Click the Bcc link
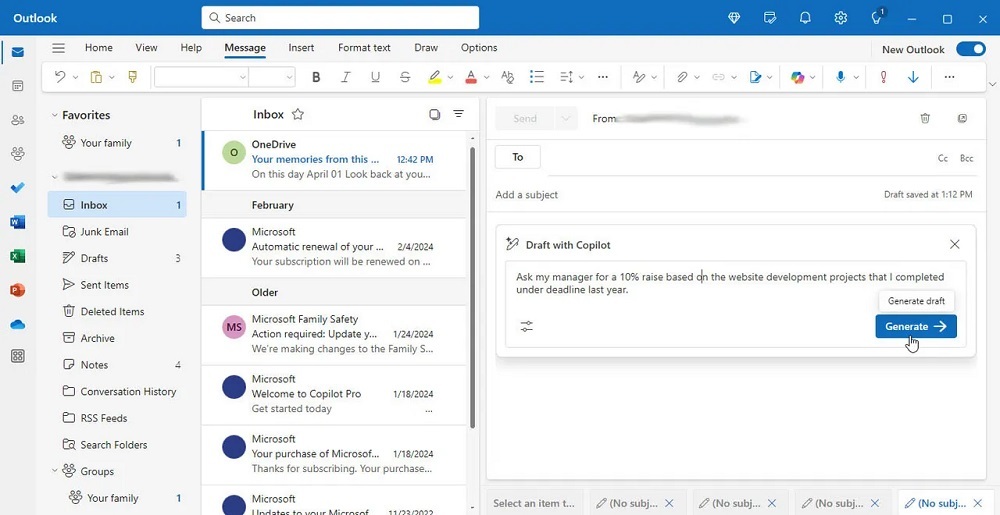The width and height of the screenshot is (1000, 515). point(966,158)
